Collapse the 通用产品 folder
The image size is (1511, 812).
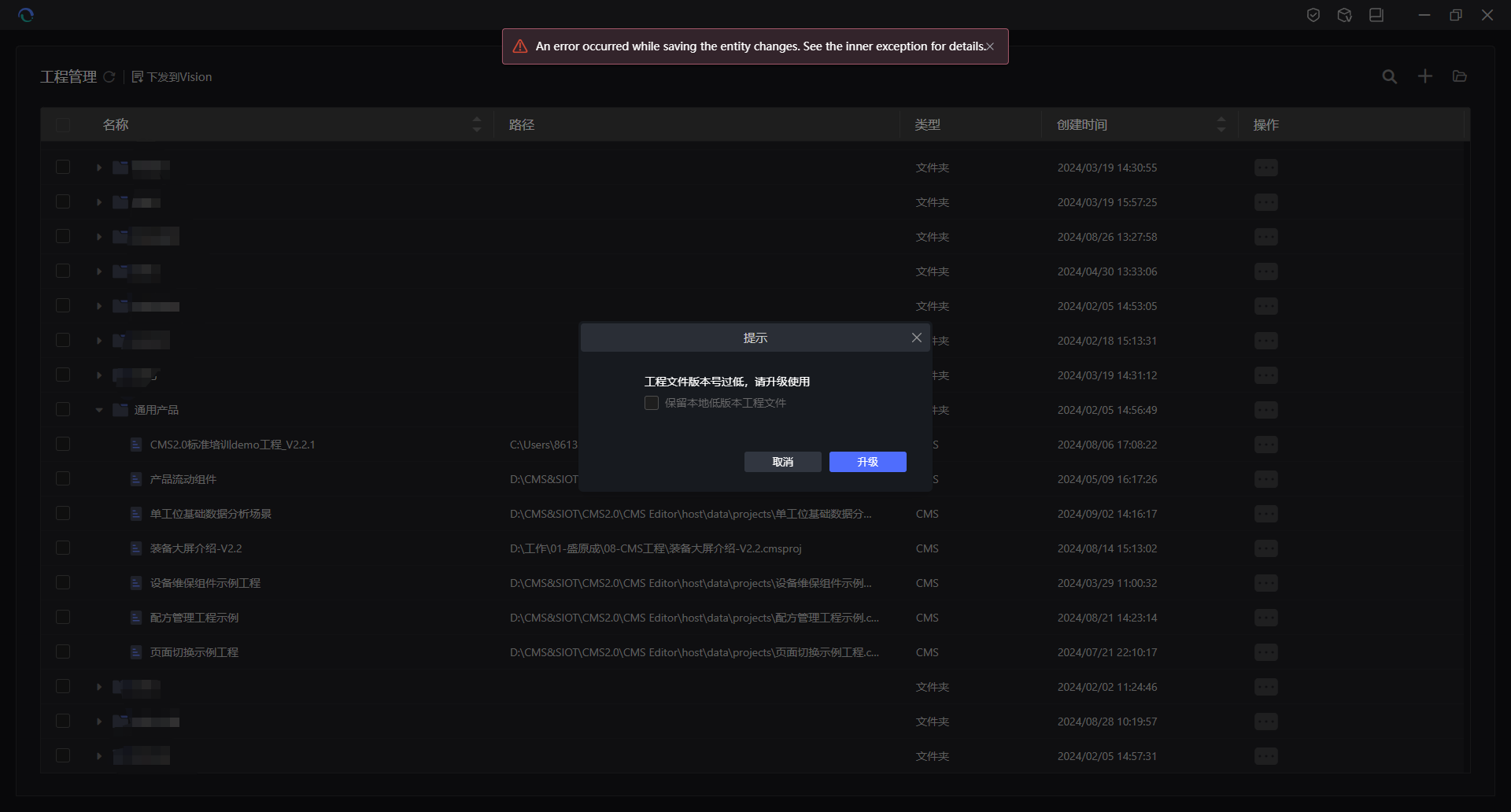coord(99,410)
